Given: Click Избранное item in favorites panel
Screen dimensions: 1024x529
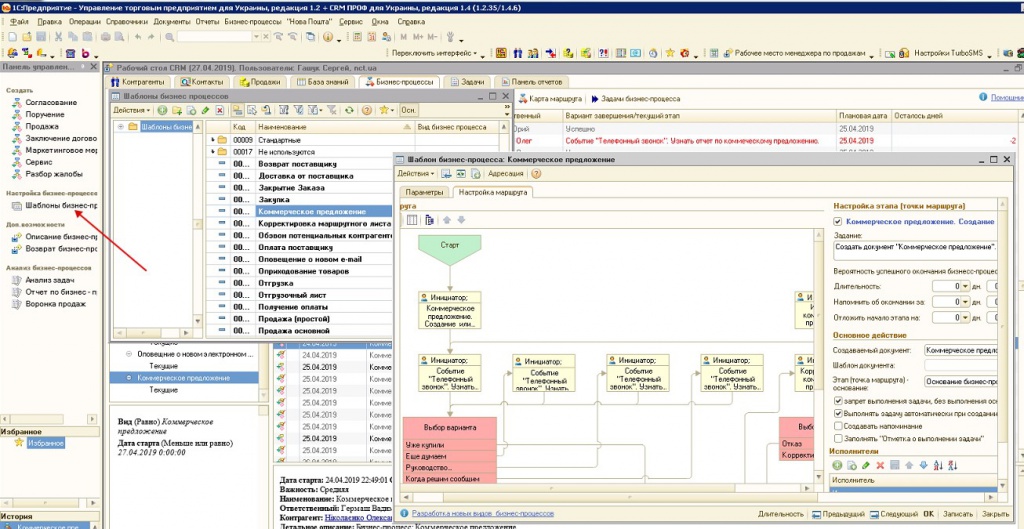Looking at the screenshot, I should 45,443.
